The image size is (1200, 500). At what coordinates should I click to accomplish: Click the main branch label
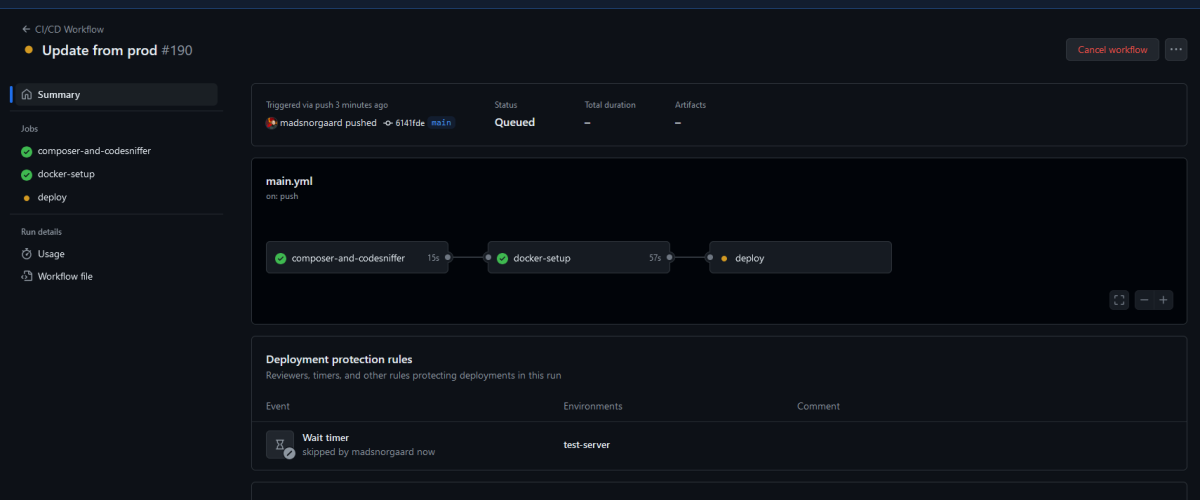(x=441, y=123)
